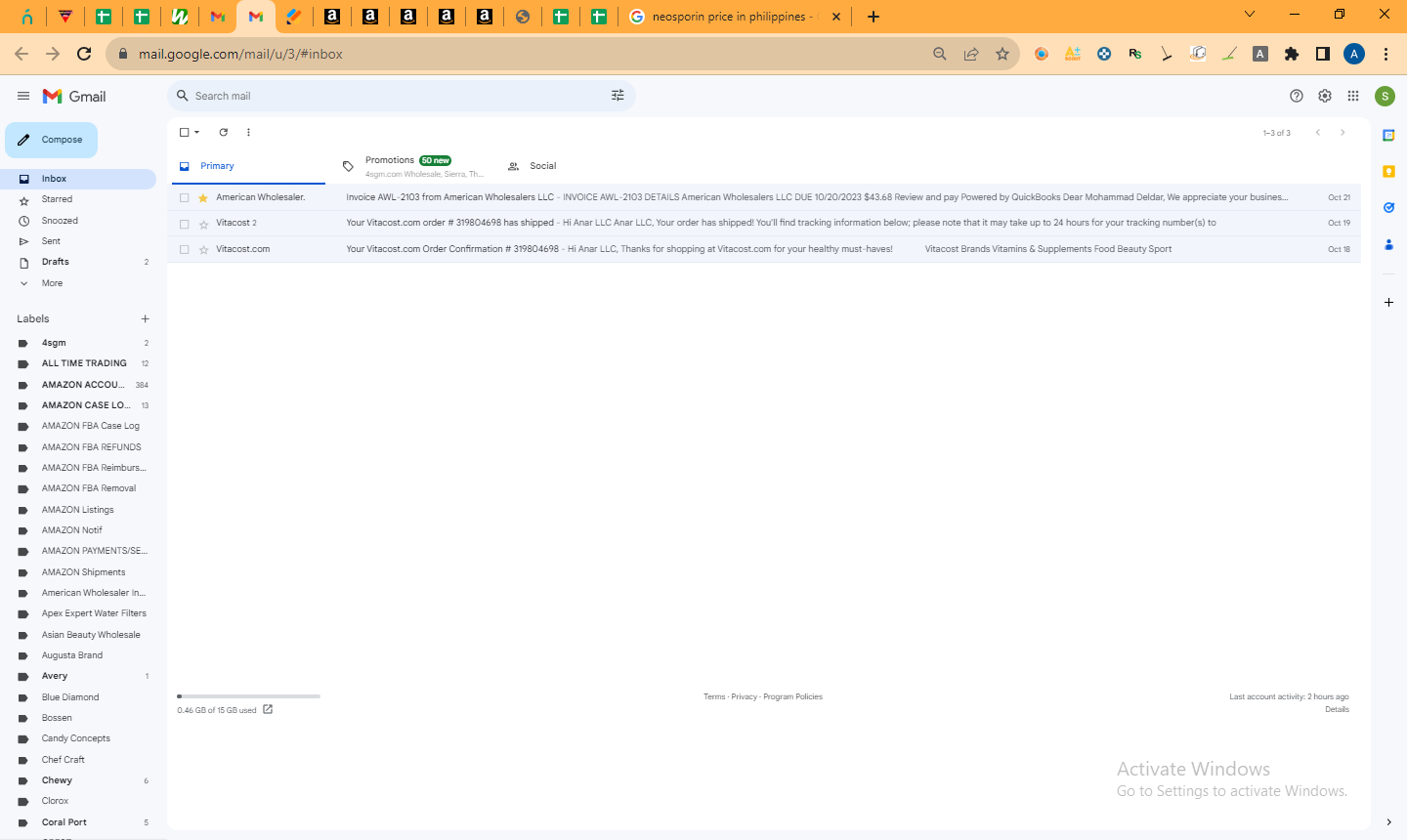Click the Get Add-ons plus icon in the side panel
Screen dimensions: 1407x840
[x=1388, y=303]
